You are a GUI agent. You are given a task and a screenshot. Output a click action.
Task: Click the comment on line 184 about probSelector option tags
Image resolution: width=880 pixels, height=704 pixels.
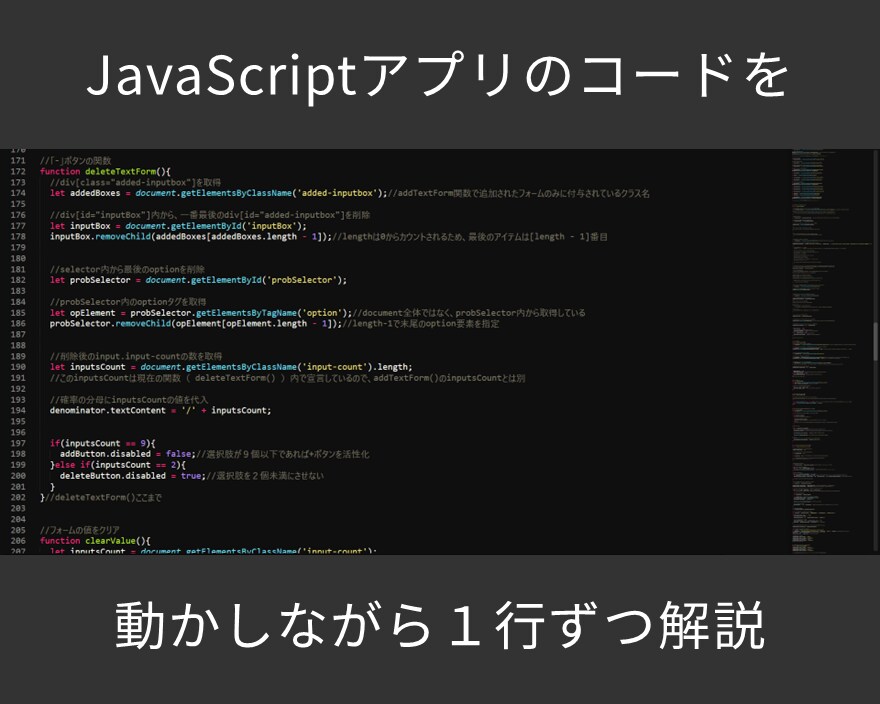coord(127,302)
